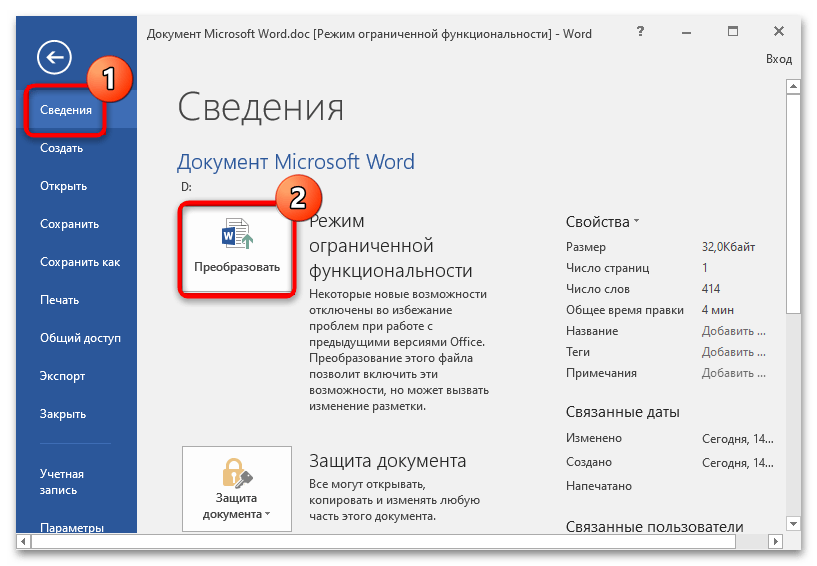Add a Название value via Добавить
Image resolution: width=817 pixels, height=566 pixels.
733,331
